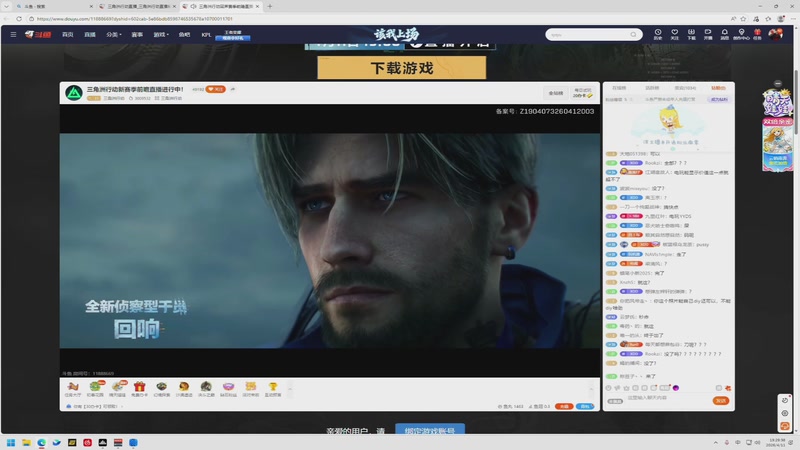Click the purple bowl gift icon

pos(228,389)
